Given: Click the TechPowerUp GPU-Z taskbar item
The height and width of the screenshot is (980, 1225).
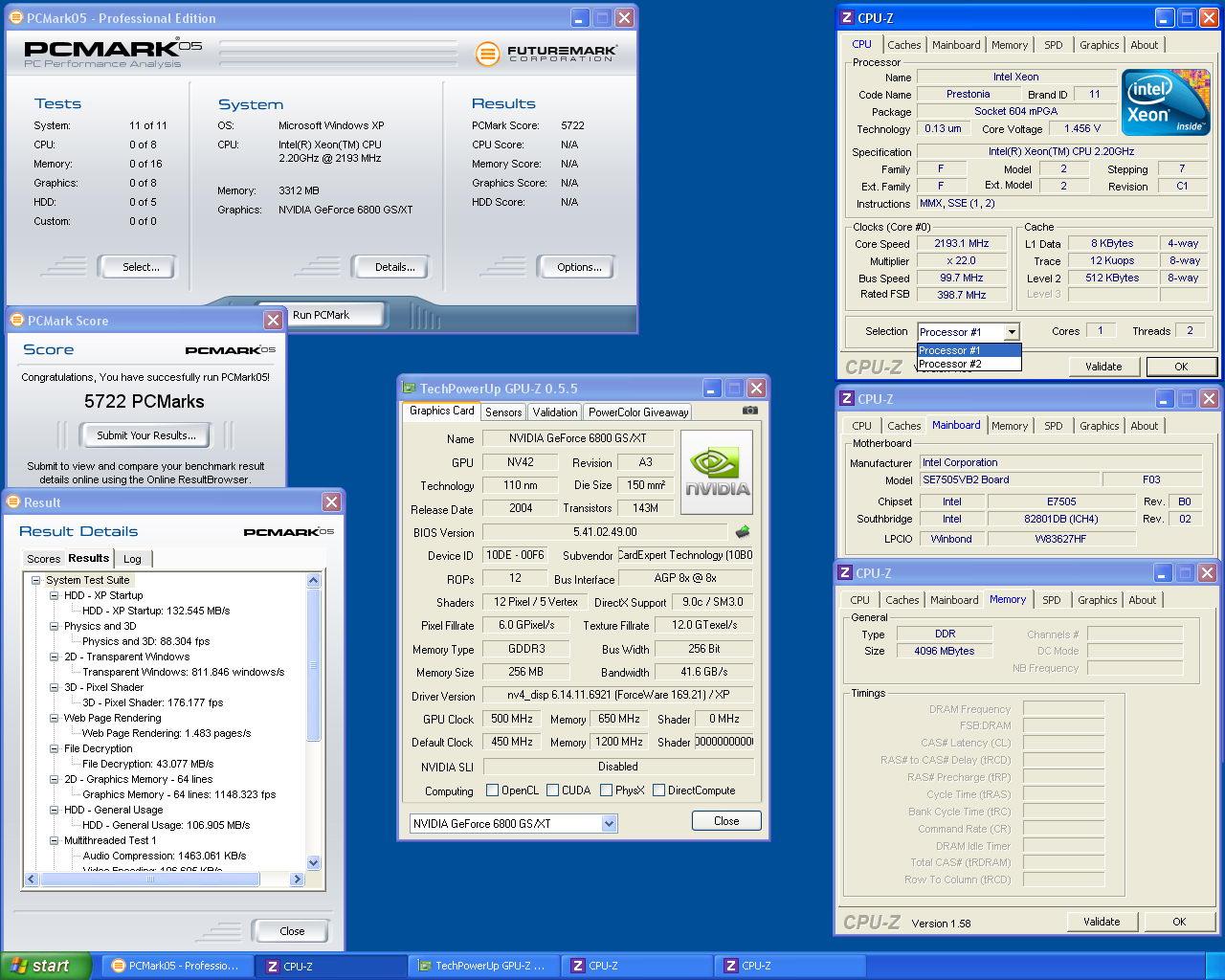Looking at the screenshot, I should (484, 966).
